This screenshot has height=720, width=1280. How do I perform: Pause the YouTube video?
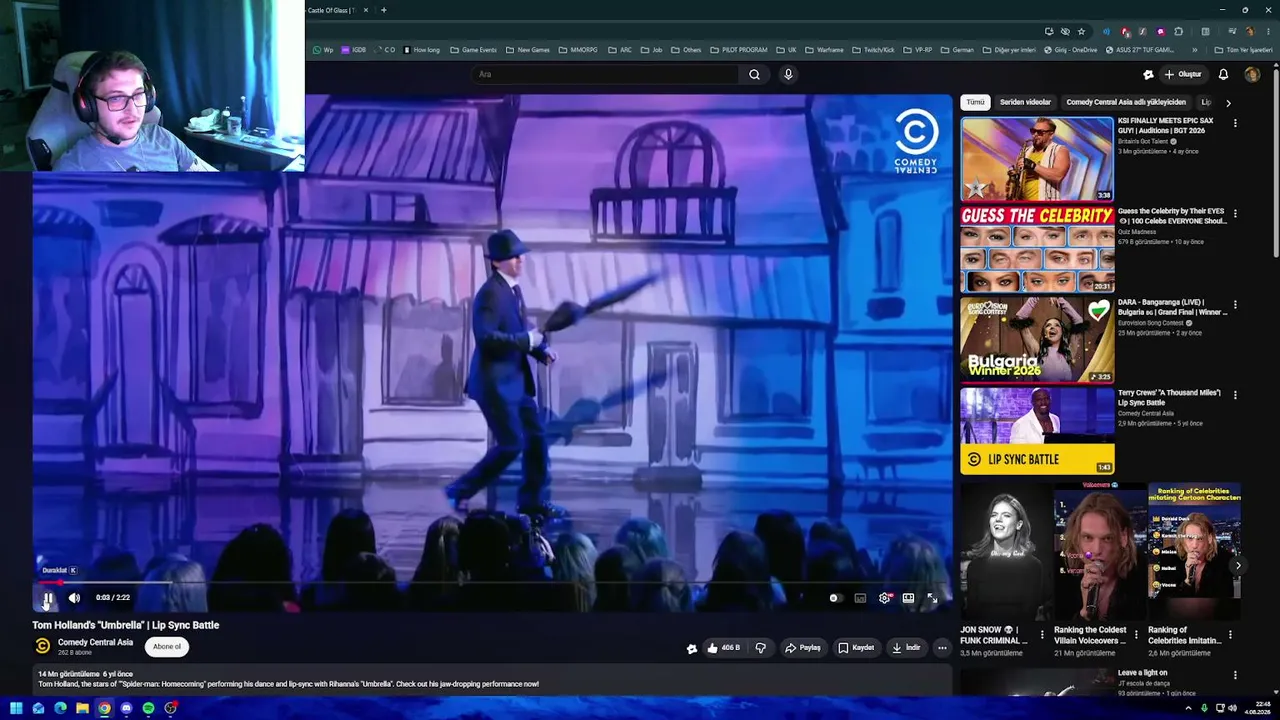coord(48,598)
